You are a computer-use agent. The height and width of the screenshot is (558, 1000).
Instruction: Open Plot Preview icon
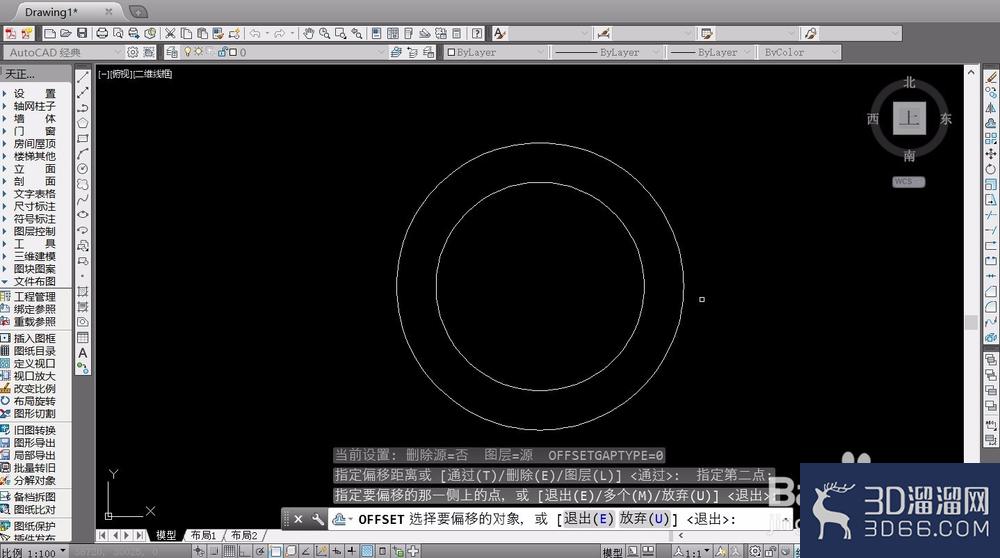click(118, 33)
